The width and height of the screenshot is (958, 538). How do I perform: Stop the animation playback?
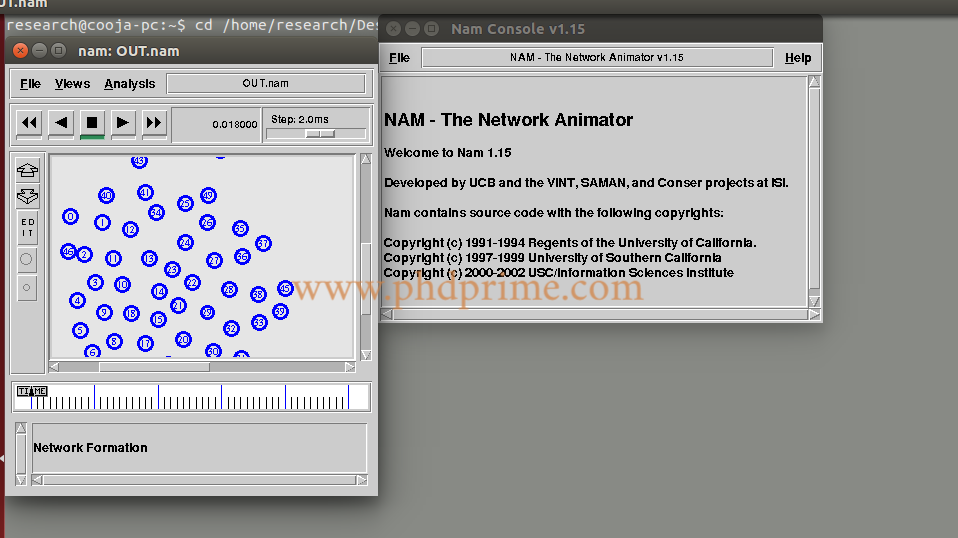tap(92, 123)
